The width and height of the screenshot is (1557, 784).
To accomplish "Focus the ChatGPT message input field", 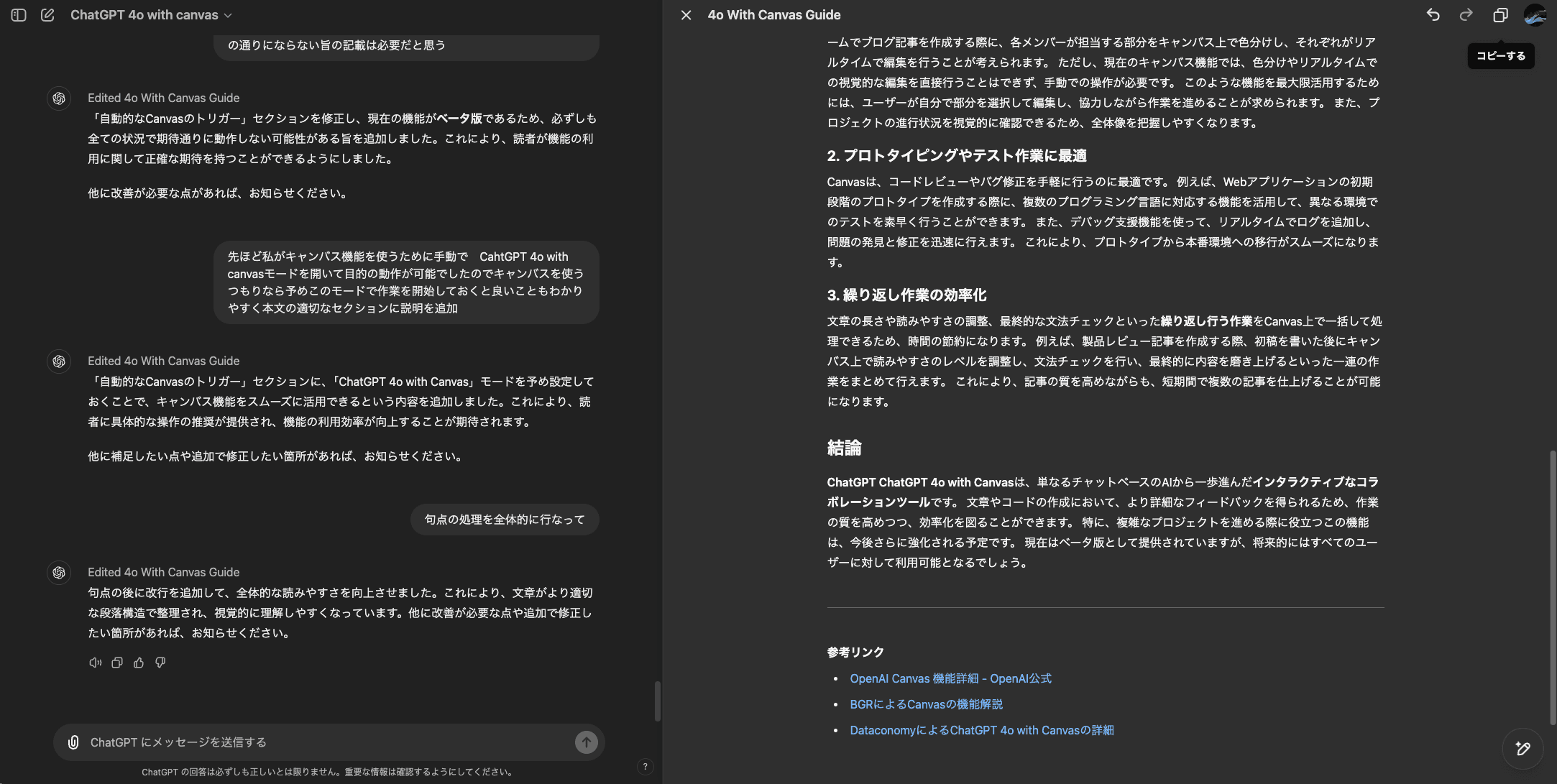I will tap(329, 742).
